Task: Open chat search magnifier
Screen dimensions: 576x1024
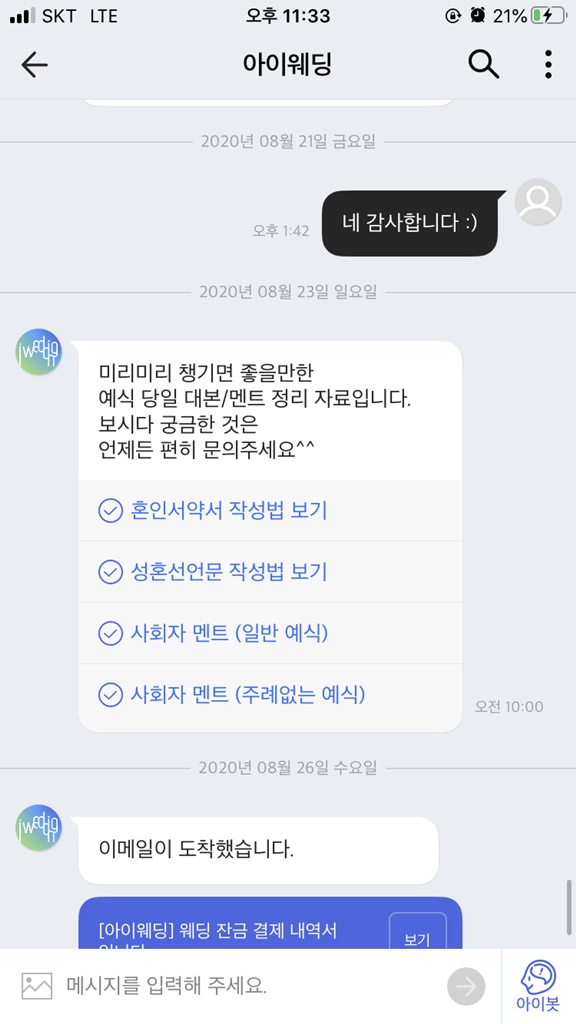Action: click(x=483, y=64)
